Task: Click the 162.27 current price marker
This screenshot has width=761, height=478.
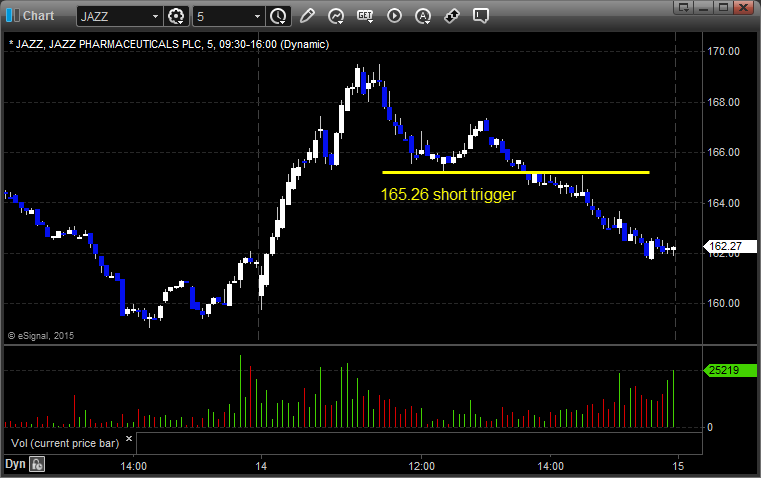Action: [730, 247]
